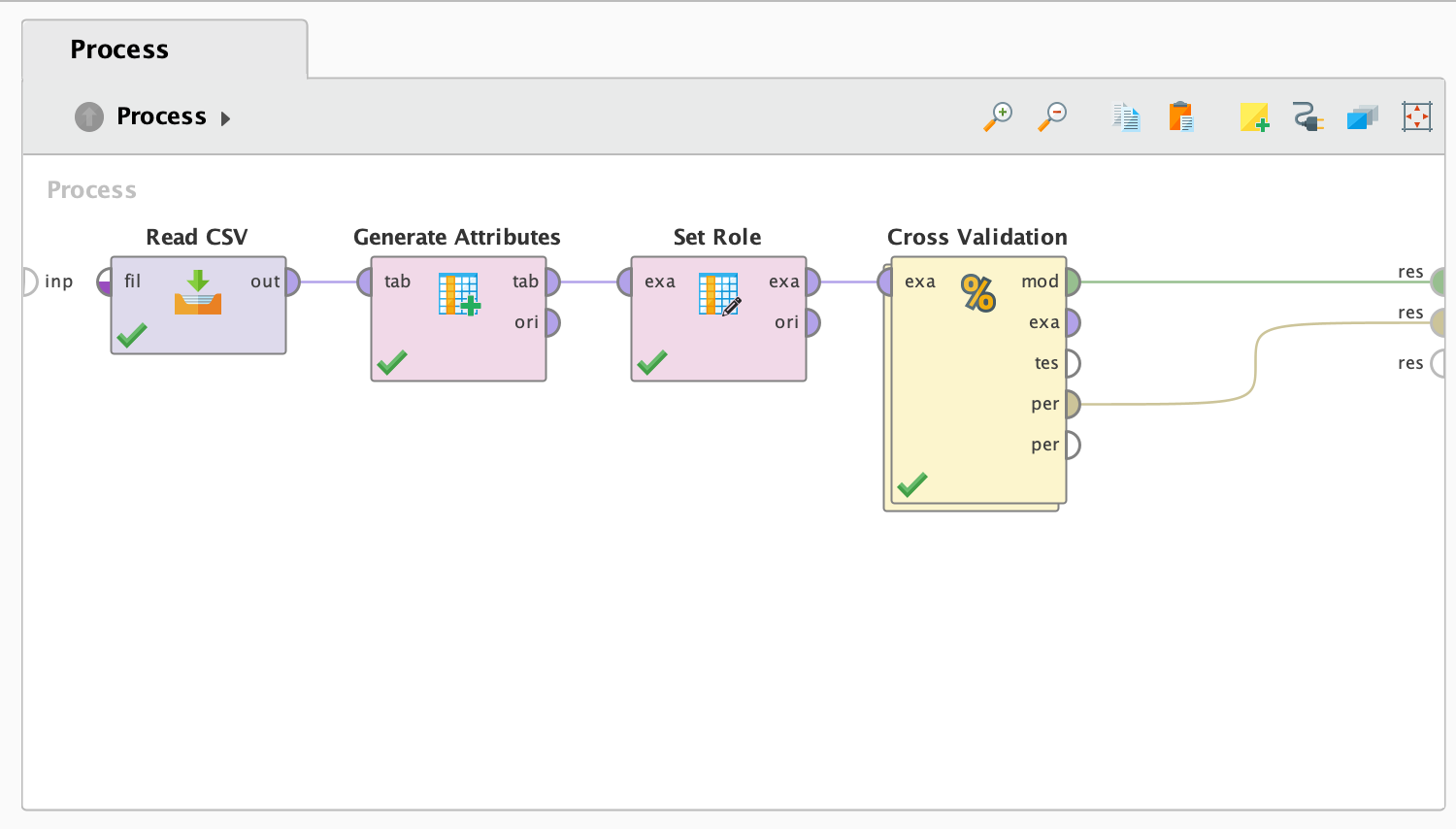This screenshot has width=1456, height=829.
Task: Go up one level with gray arrow
Action: [89, 116]
